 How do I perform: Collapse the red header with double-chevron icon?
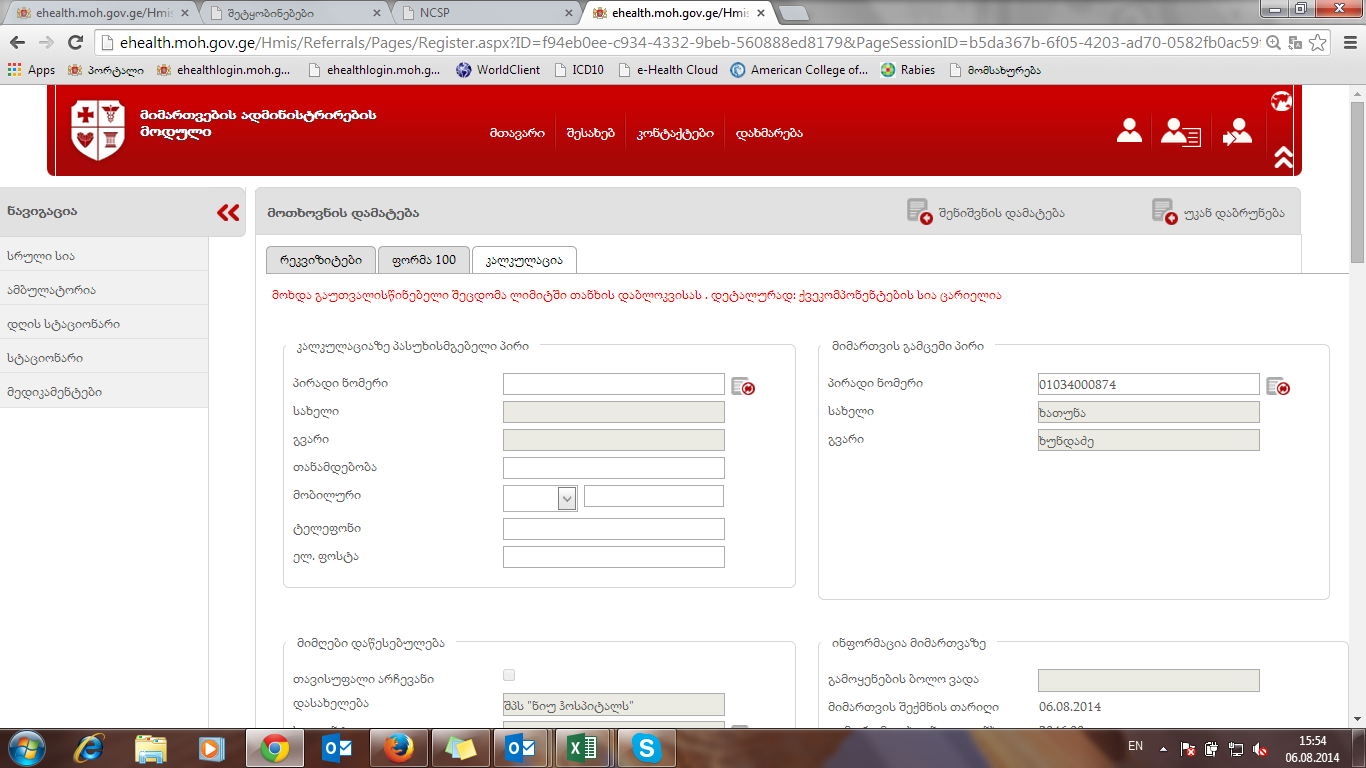click(1283, 157)
